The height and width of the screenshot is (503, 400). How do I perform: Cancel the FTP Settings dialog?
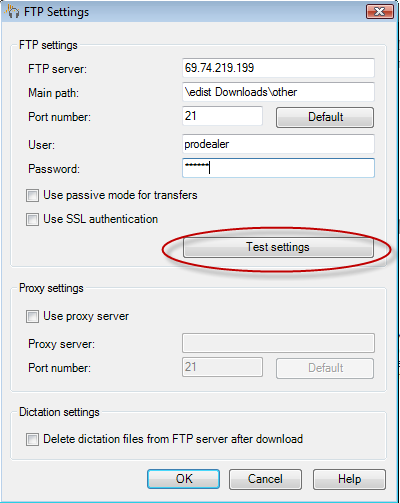[x=265, y=479]
